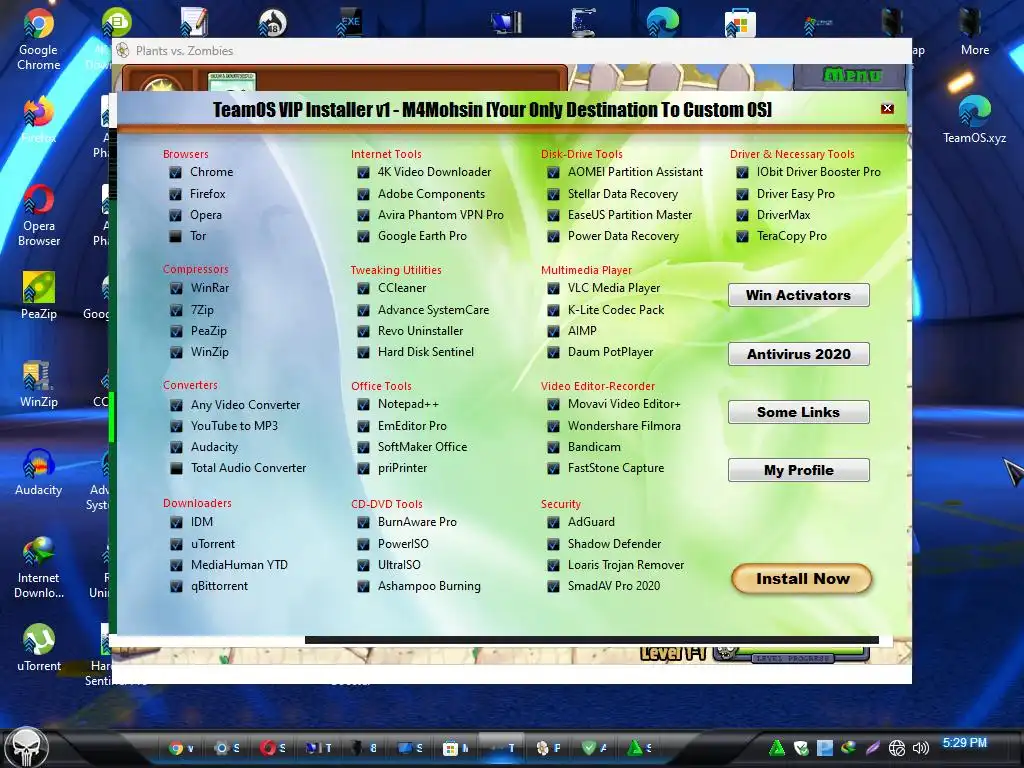This screenshot has height=768, width=1024.
Task: Open the EXE file desktop icon
Action: (349, 22)
